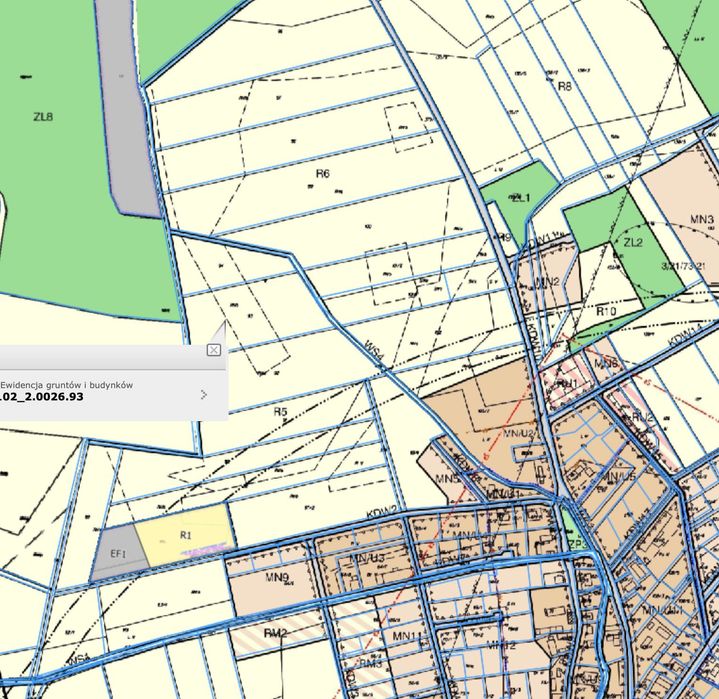Click the R5 zone label
The width and height of the screenshot is (719, 699).
tap(280, 411)
